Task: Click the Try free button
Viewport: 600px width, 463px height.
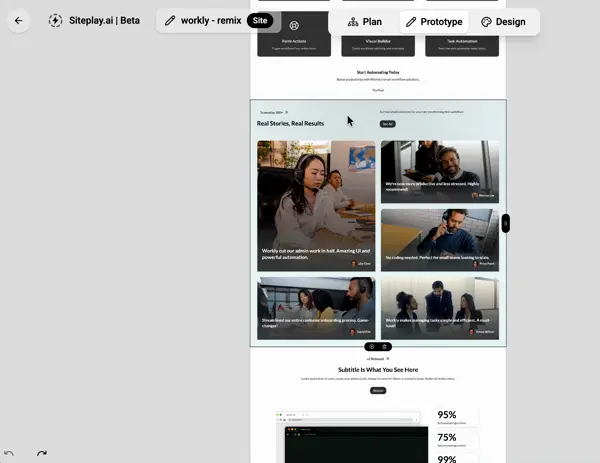Action: pos(378,90)
